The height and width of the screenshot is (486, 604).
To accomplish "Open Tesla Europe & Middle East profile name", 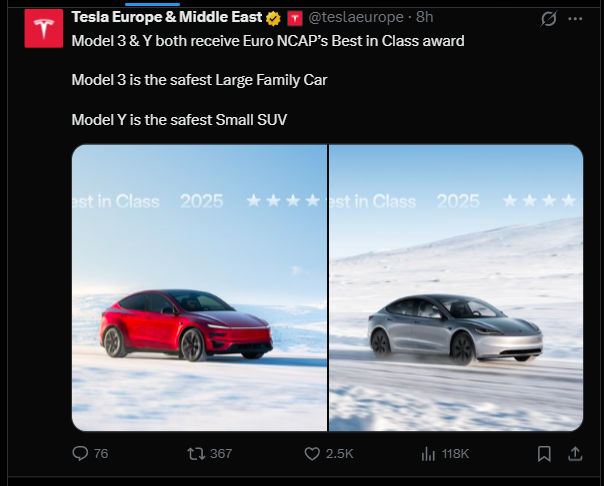I will point(166,18).
